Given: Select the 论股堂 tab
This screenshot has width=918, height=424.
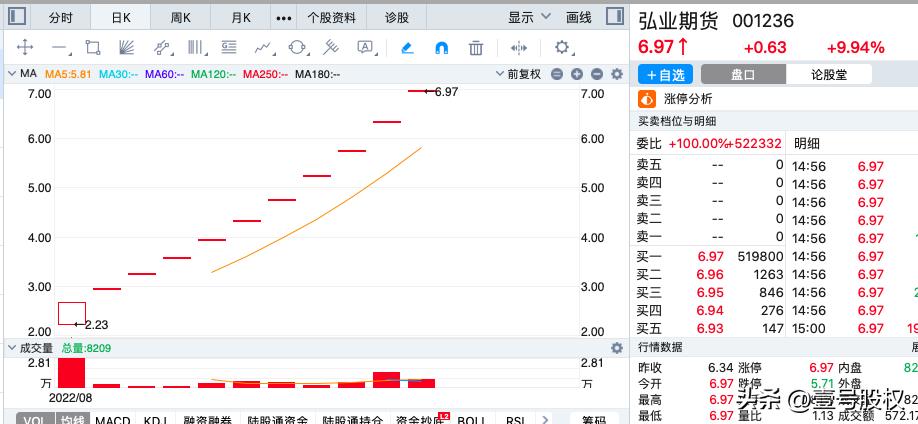Looking at the screenshot, I should pos(828,74).
